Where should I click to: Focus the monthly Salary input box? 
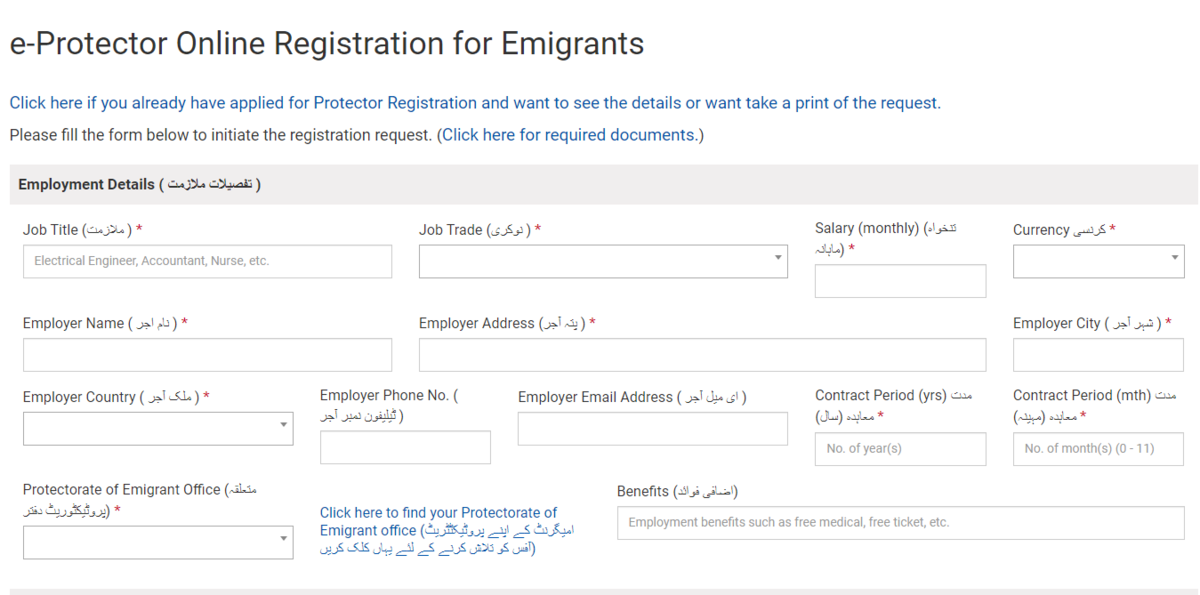click(x=900, y=281)
